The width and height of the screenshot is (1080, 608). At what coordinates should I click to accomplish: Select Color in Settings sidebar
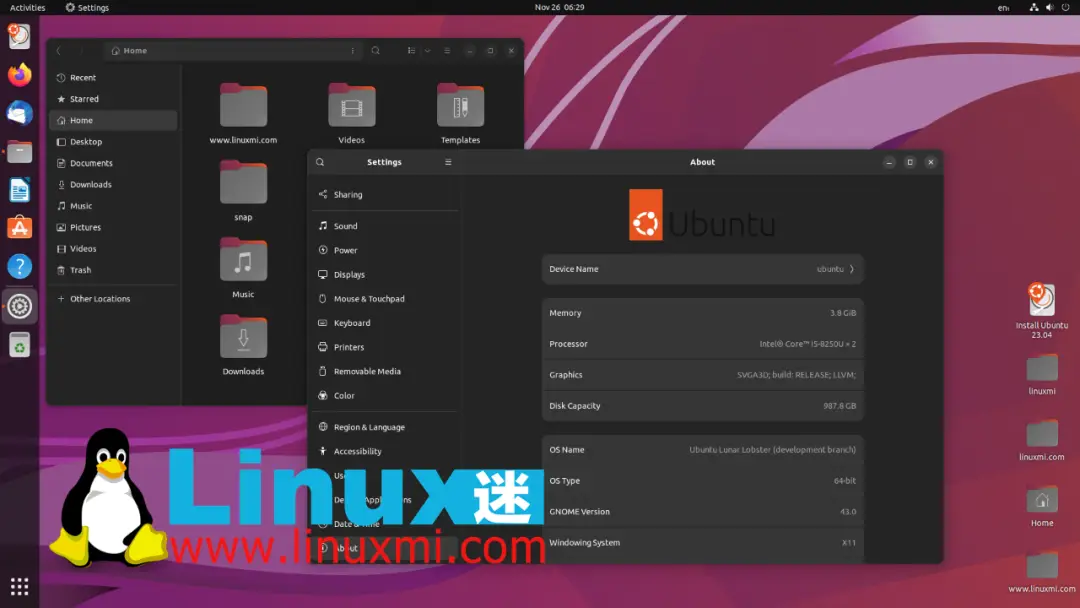(x=384, y=396)
